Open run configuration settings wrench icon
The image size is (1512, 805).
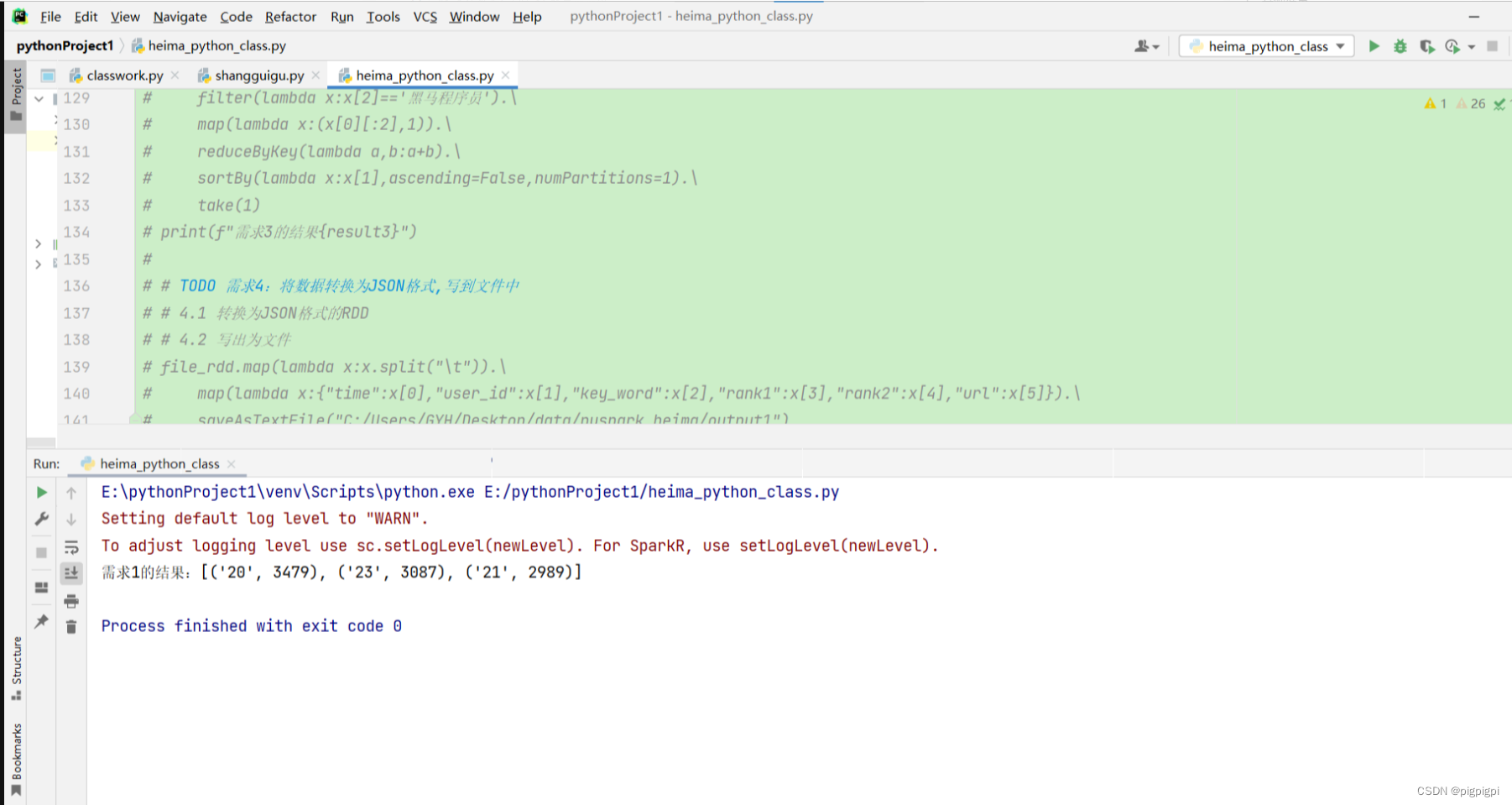[41, 519]
